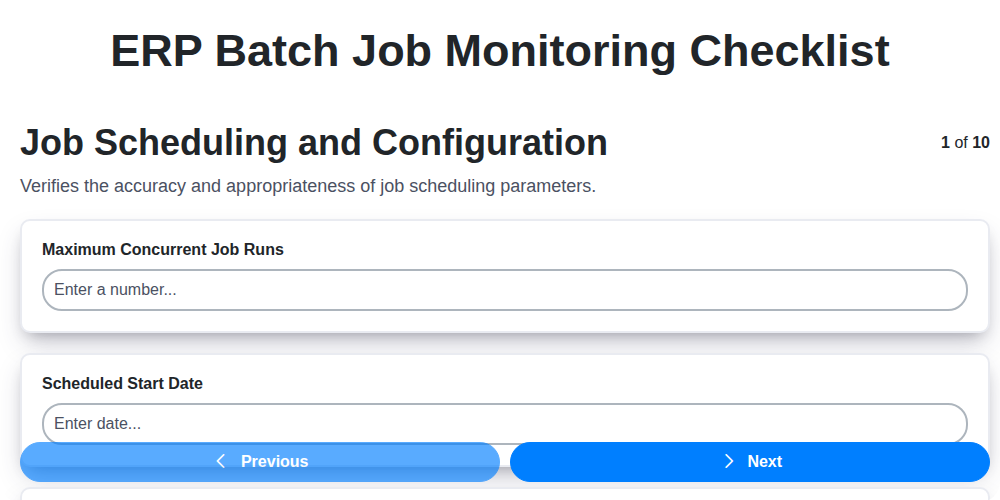The height and width of the screenshot is (500, 1000).
Task: Focus the Maximum Concurrent Job Runs field
Action: pyautogui.click(x=505, y=290)
